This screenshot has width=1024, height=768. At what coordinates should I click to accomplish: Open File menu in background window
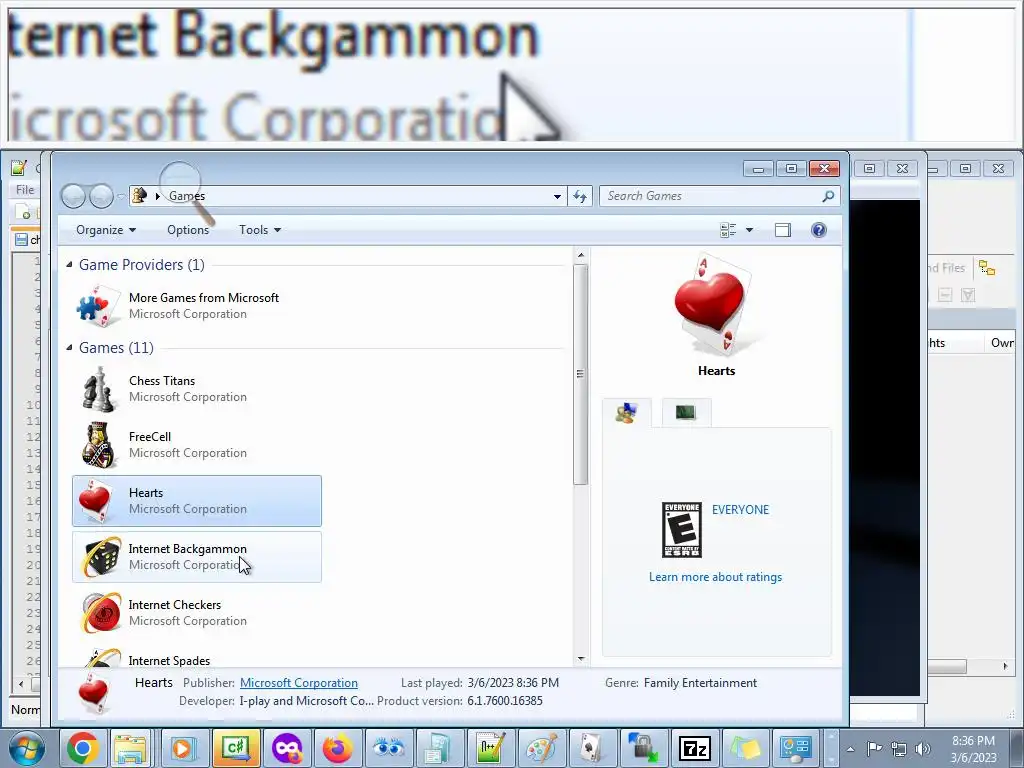(x=25, y=189)
